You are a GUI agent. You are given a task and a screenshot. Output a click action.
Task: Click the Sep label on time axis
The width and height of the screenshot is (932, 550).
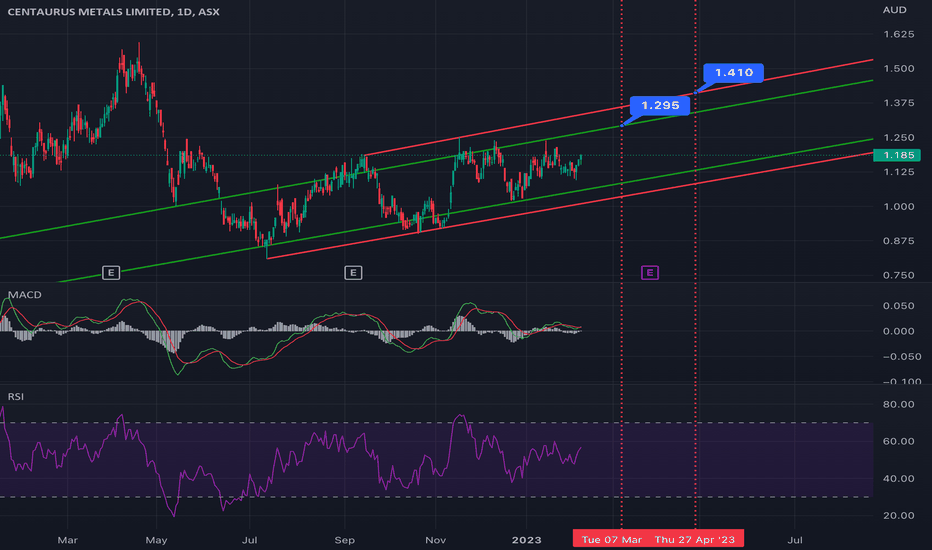[x=344, y=540]
